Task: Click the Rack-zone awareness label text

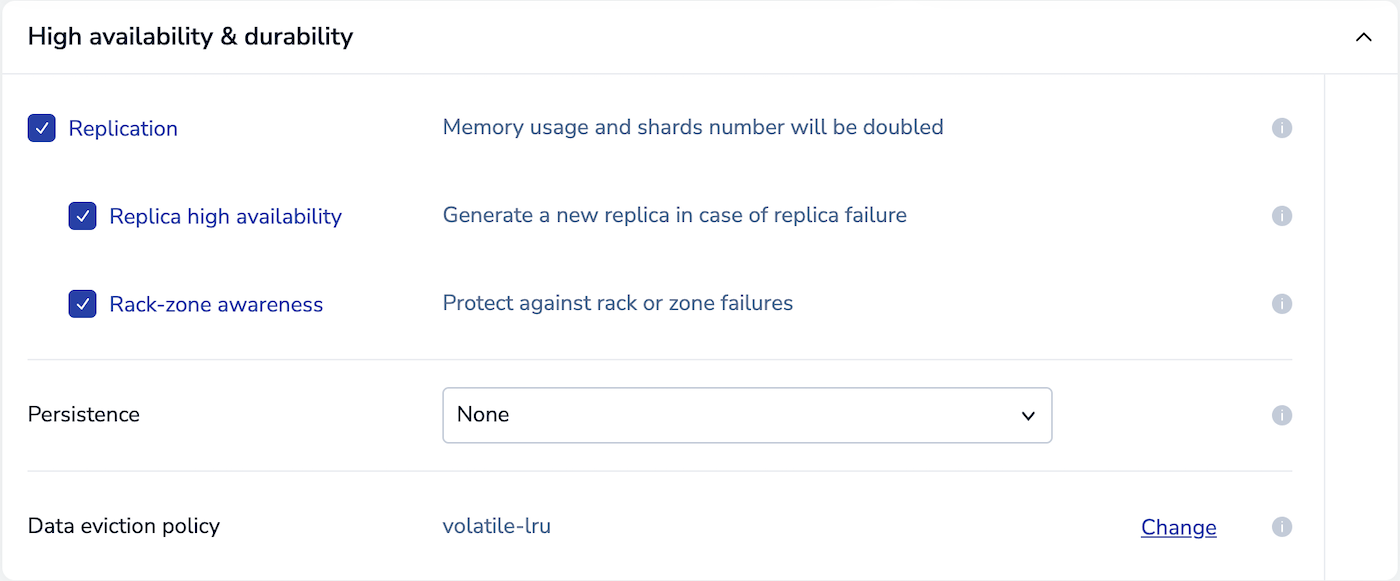Action: click(x=216, y=305)
